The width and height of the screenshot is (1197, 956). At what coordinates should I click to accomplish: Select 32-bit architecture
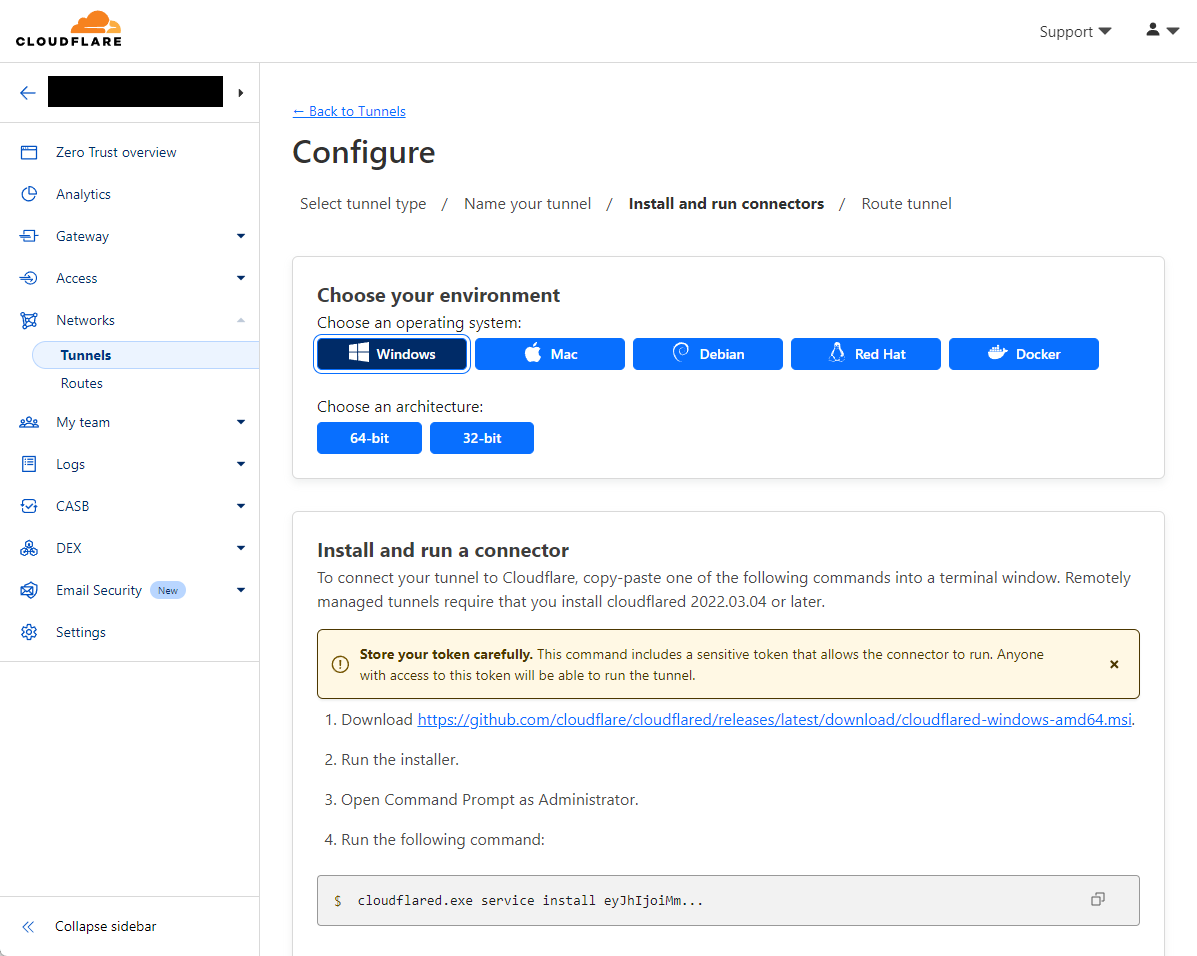[482, 438]
